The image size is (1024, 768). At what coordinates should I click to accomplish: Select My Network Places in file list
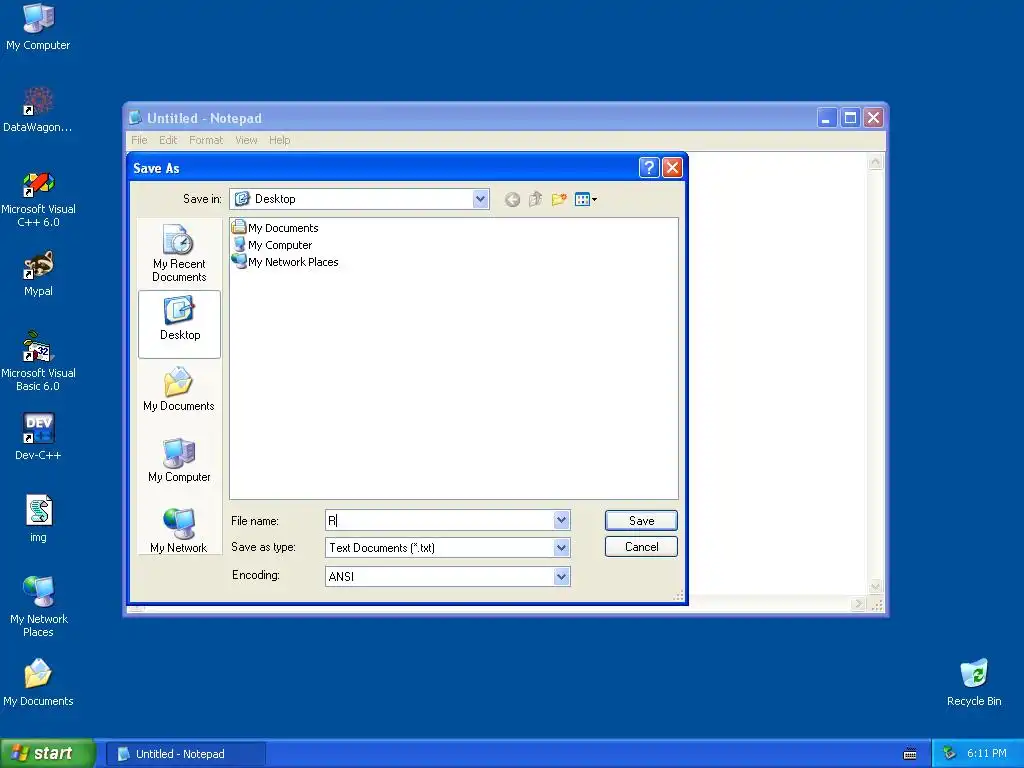tap(285, 262)
